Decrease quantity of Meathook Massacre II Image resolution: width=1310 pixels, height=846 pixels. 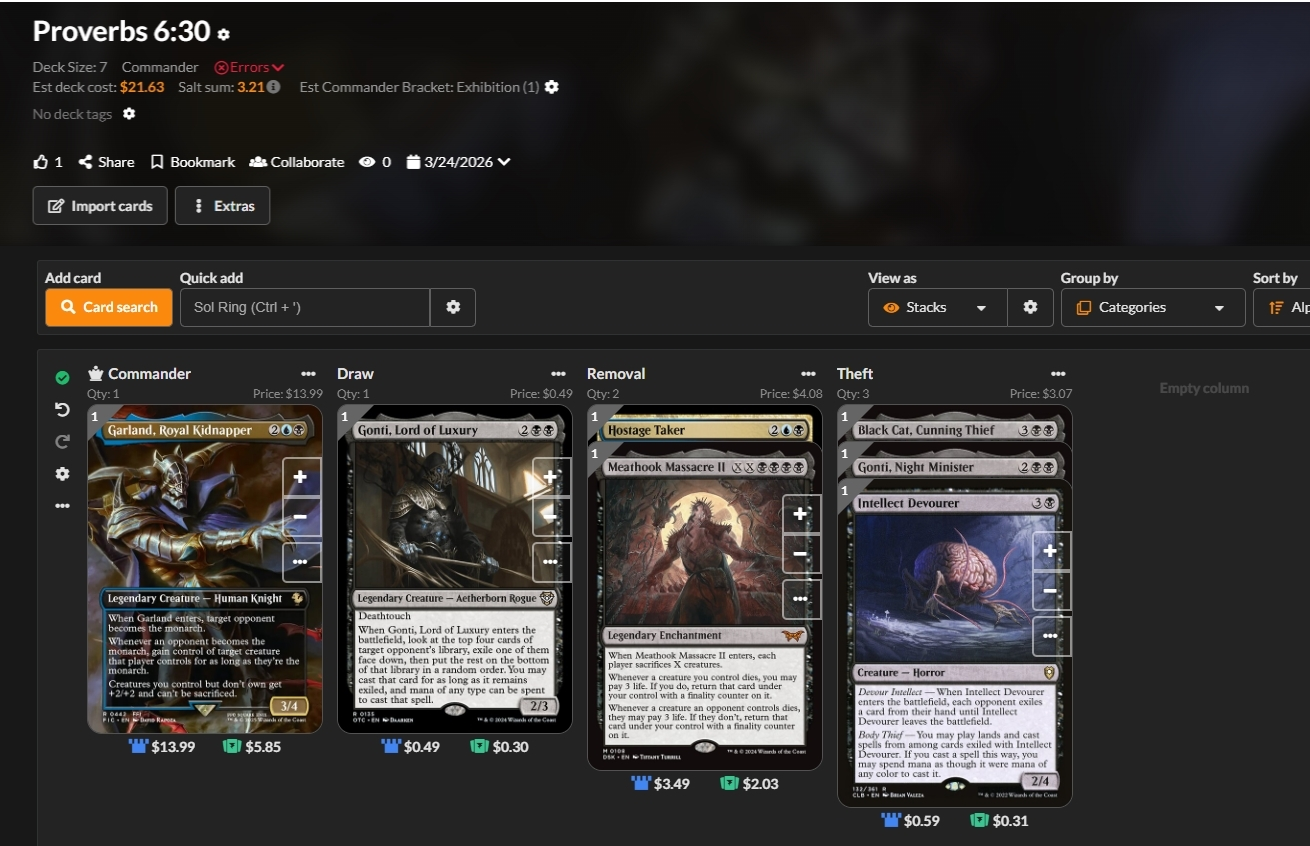pos(801,554)
